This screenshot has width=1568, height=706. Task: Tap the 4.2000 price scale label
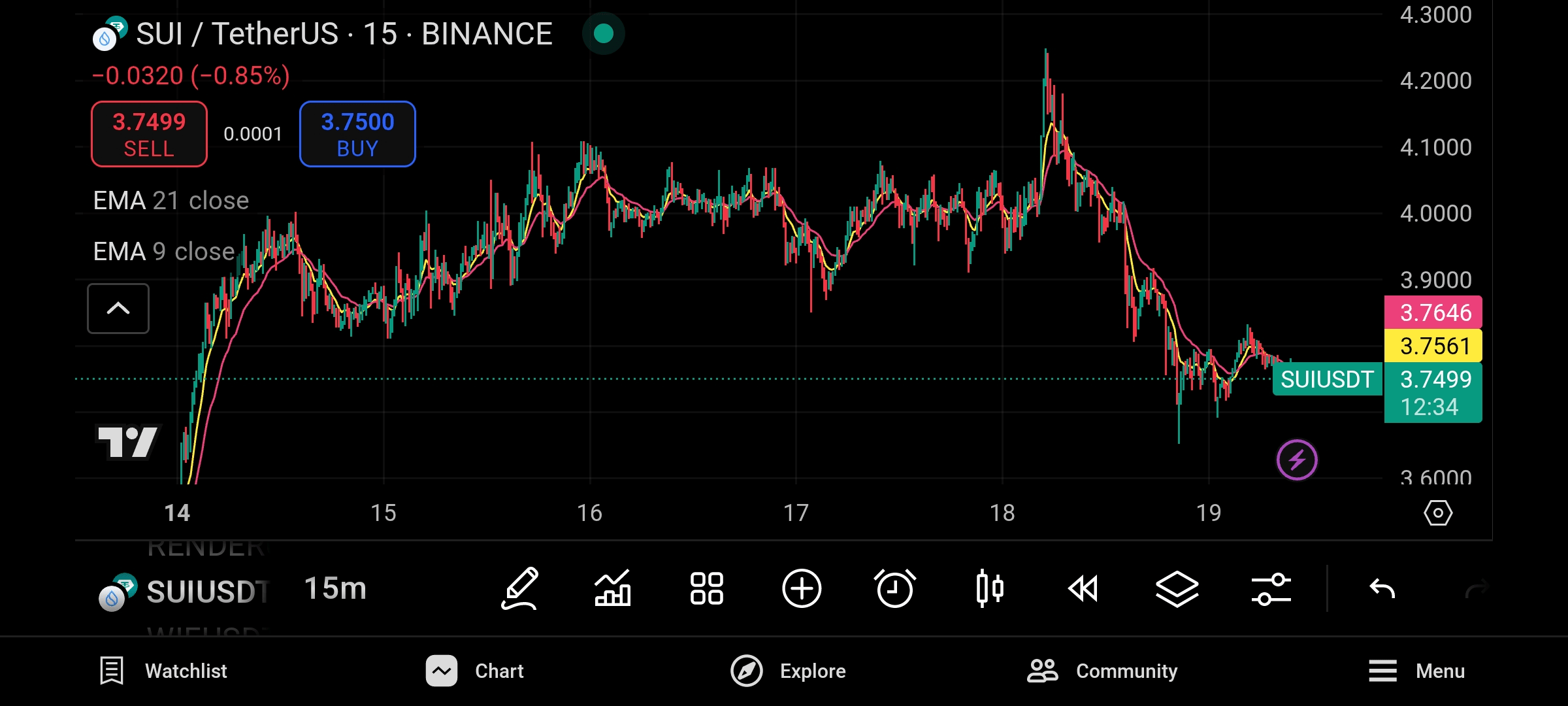tap(1435, 81)
